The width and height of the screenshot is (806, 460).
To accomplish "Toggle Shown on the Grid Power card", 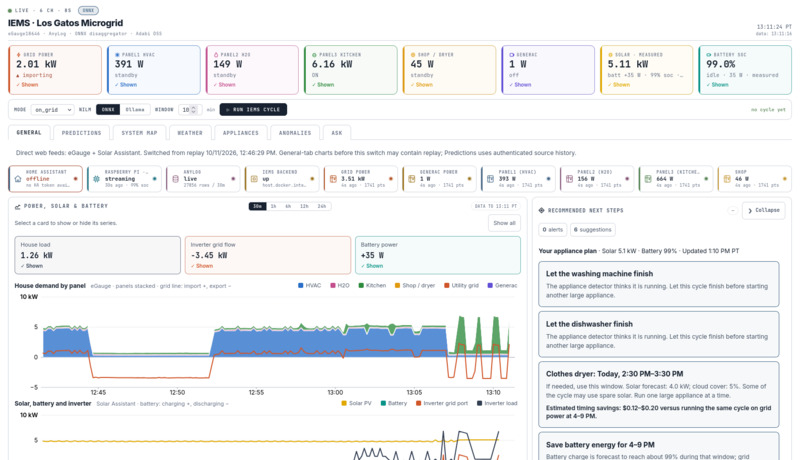I will click(27, 85).
